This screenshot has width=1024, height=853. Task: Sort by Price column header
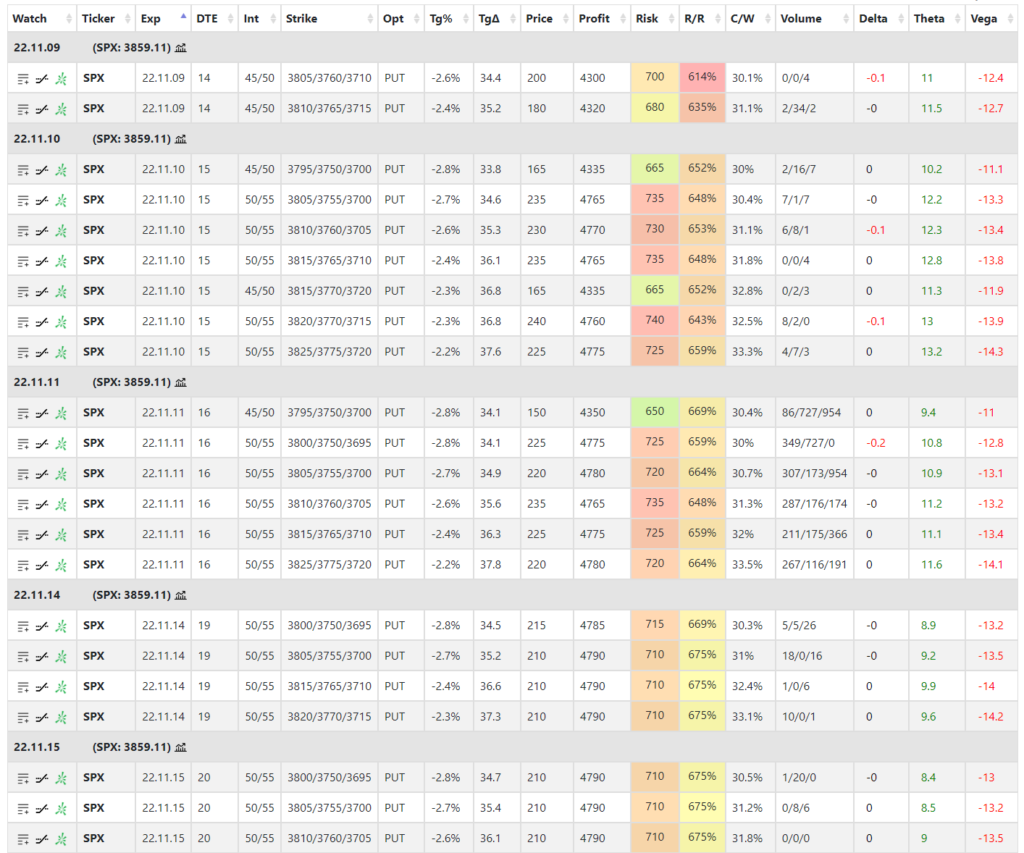[547, 19]
